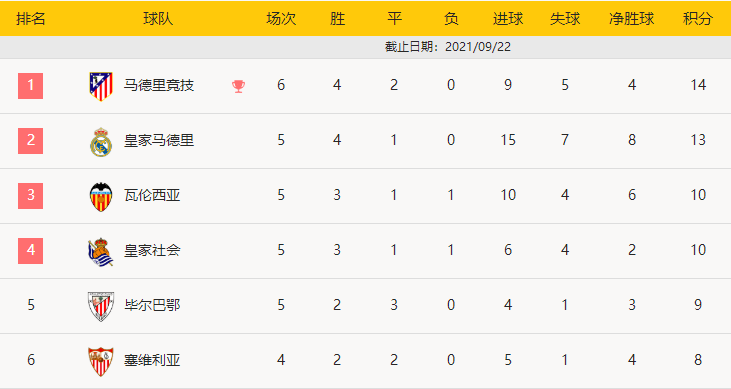Click the Athletic Bilbao club crest

[x=101, y=306]
